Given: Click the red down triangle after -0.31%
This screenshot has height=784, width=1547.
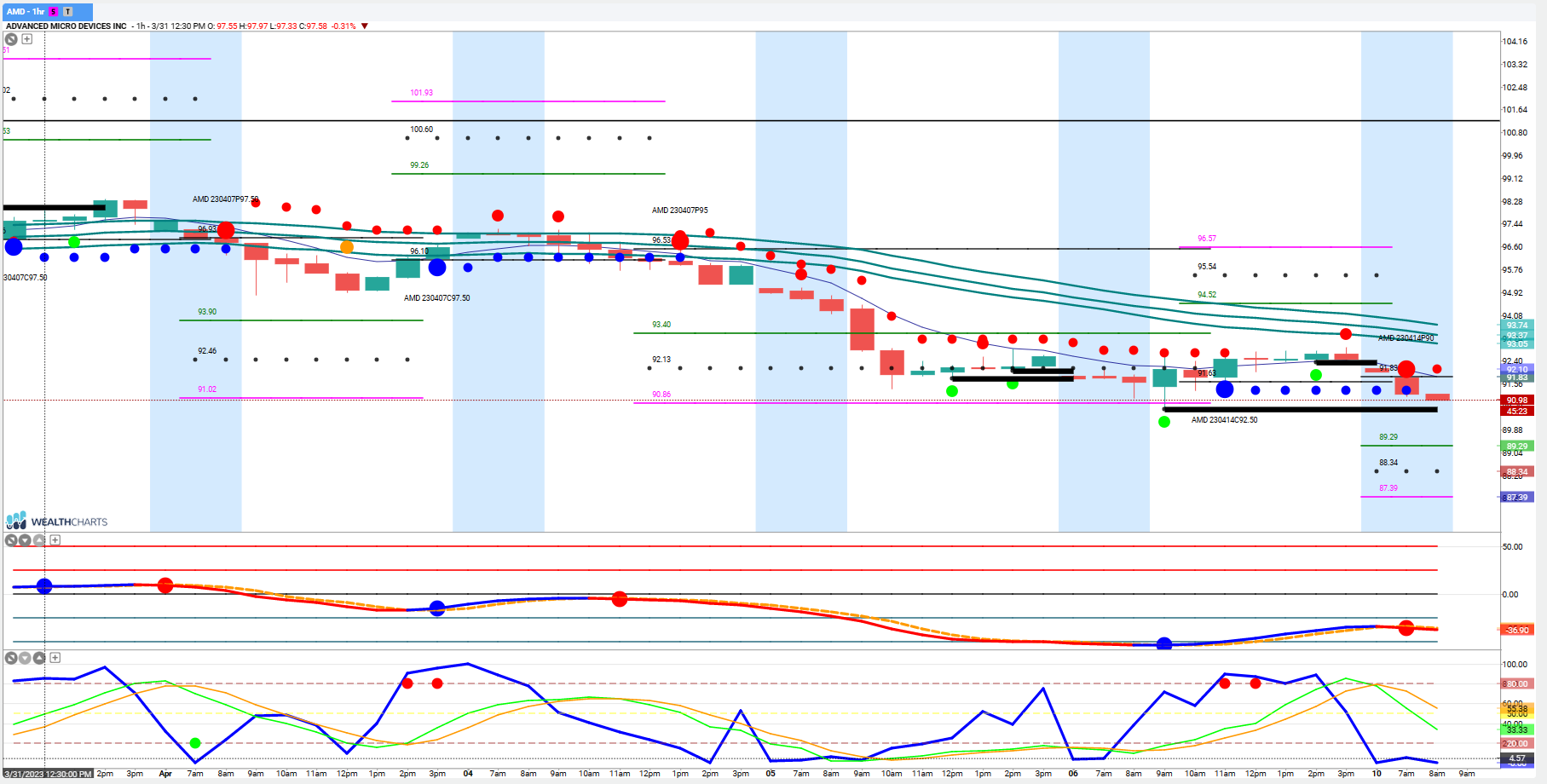Looking at the screenshot, I should pos(365,26).
